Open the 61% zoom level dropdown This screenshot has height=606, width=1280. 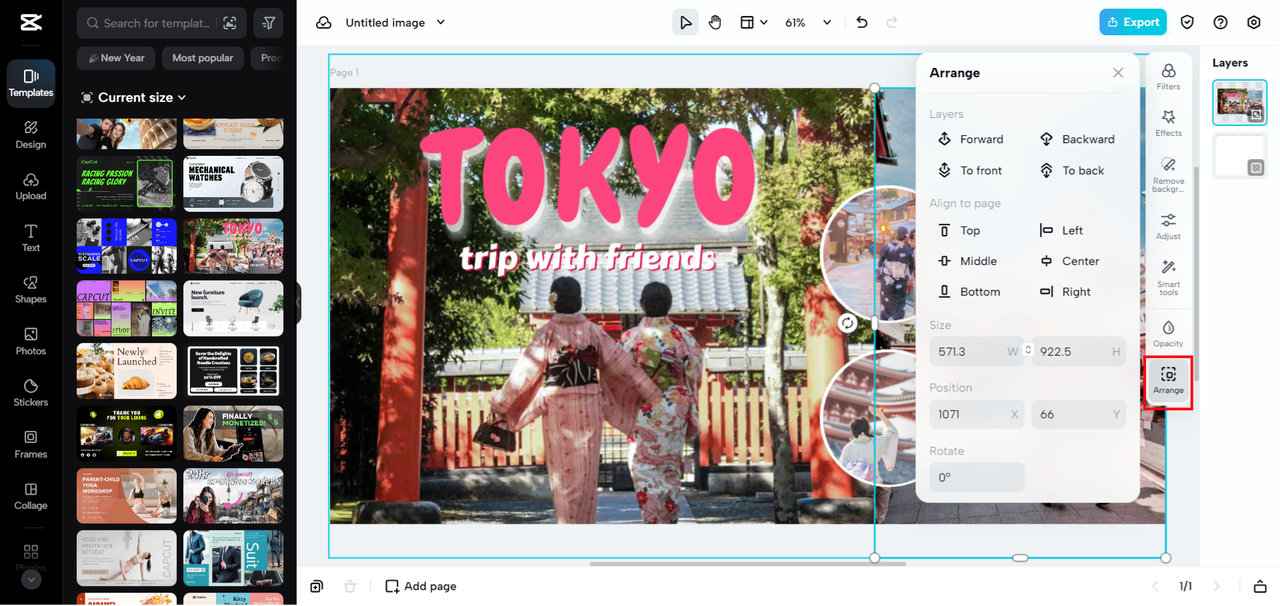click(808, 22)
